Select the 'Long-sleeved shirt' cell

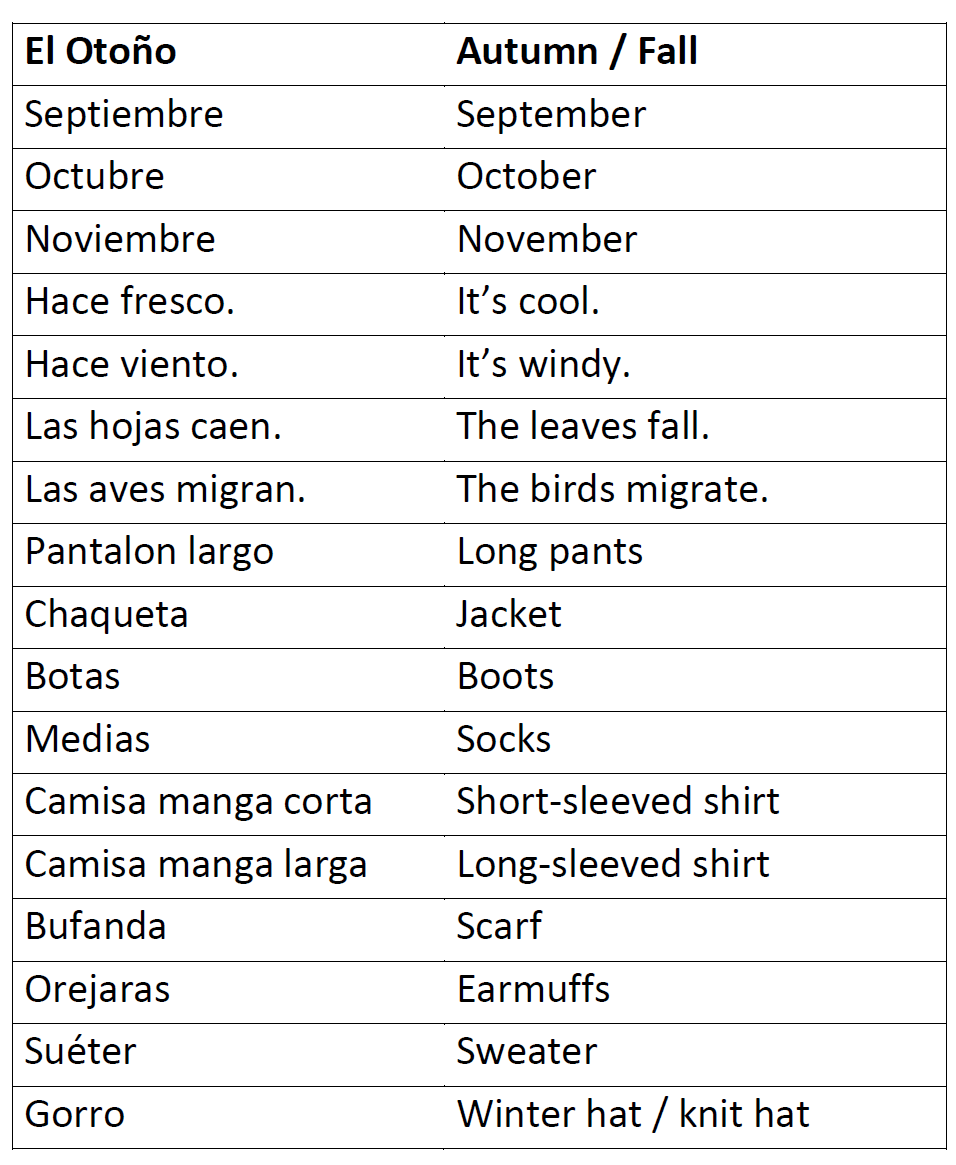[613, 865]
